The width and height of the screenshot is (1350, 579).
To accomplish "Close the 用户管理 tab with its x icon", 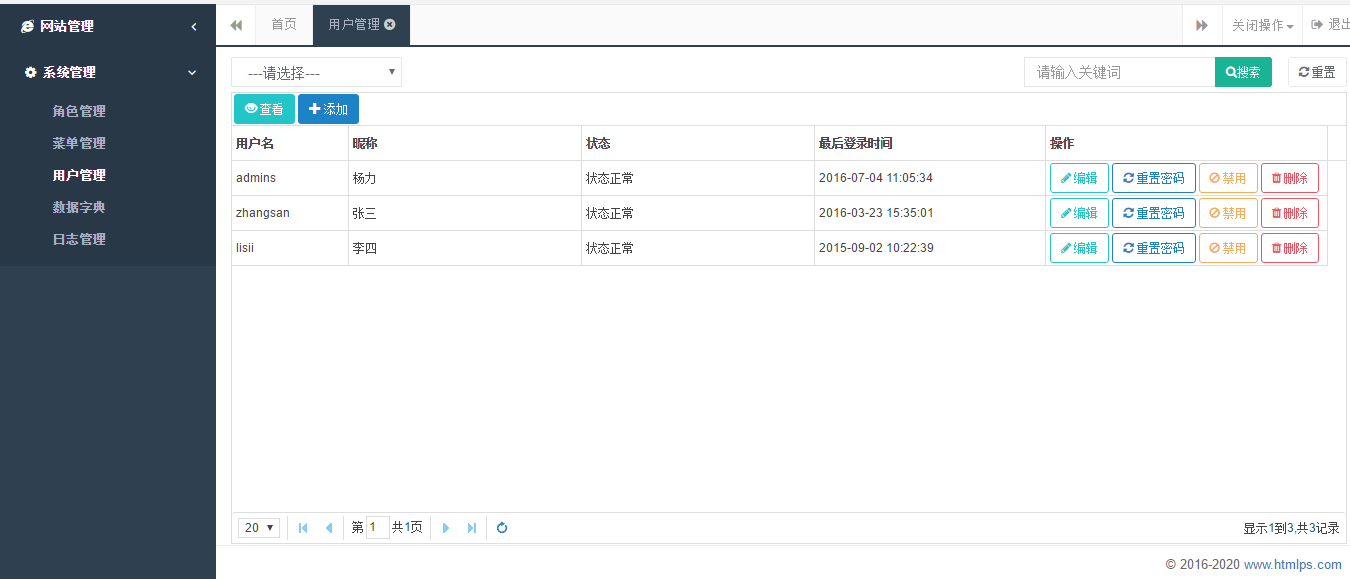I will click(390, 25).
